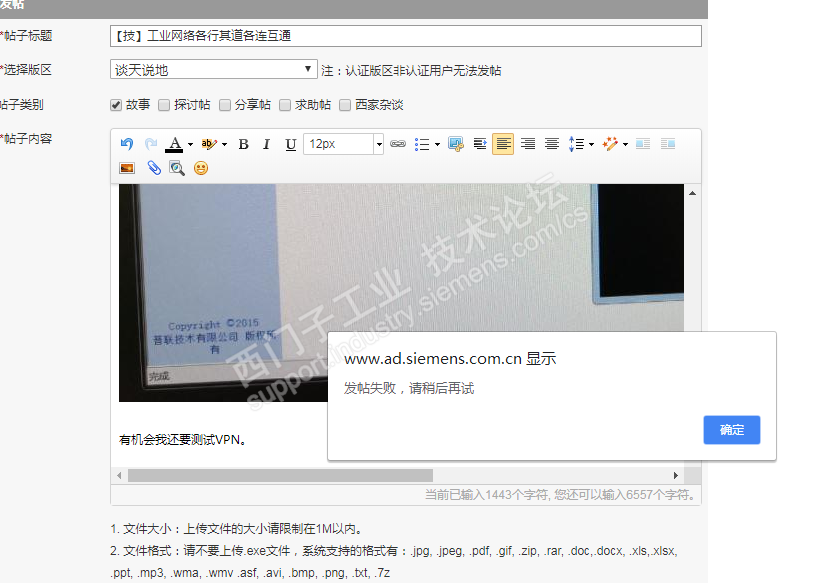Open the 谈天说地 forum section dropdown

213,70
